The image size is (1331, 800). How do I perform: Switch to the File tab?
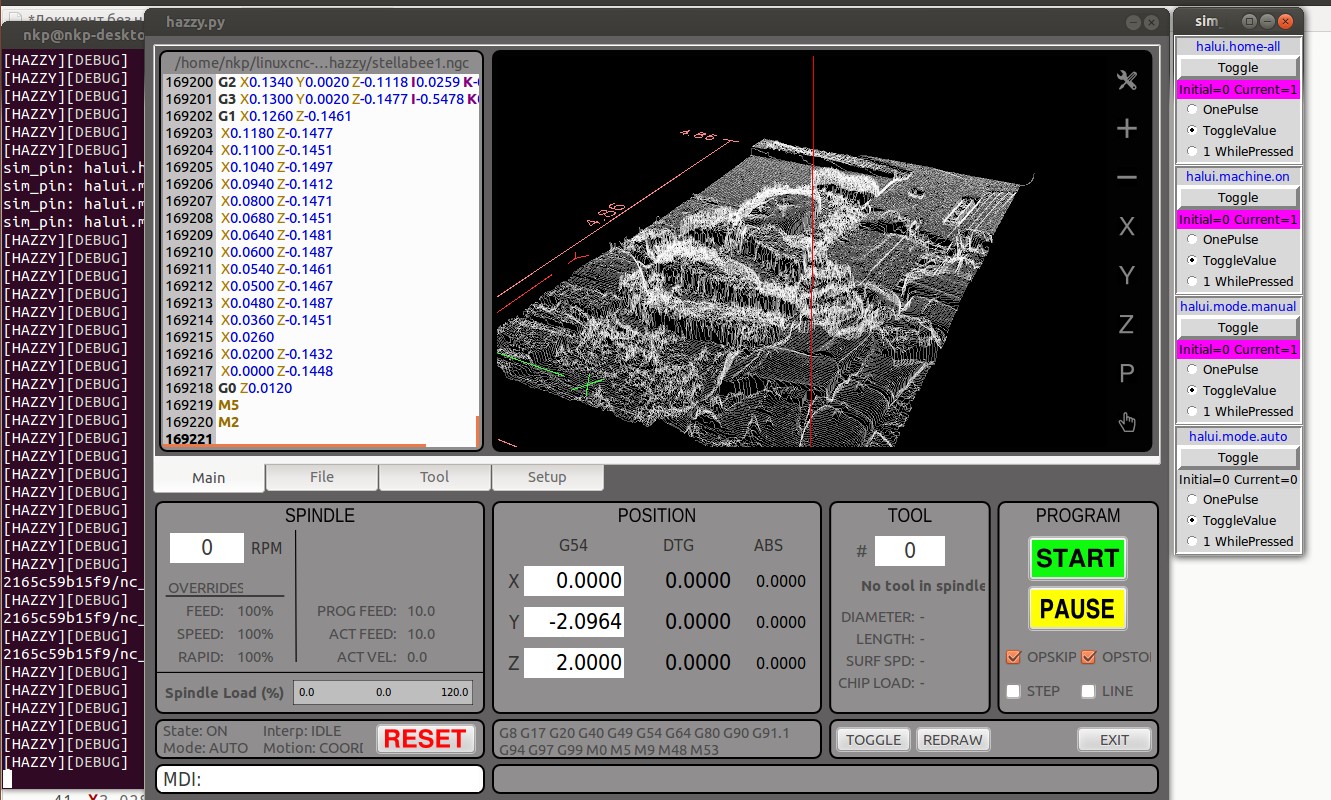322,477
